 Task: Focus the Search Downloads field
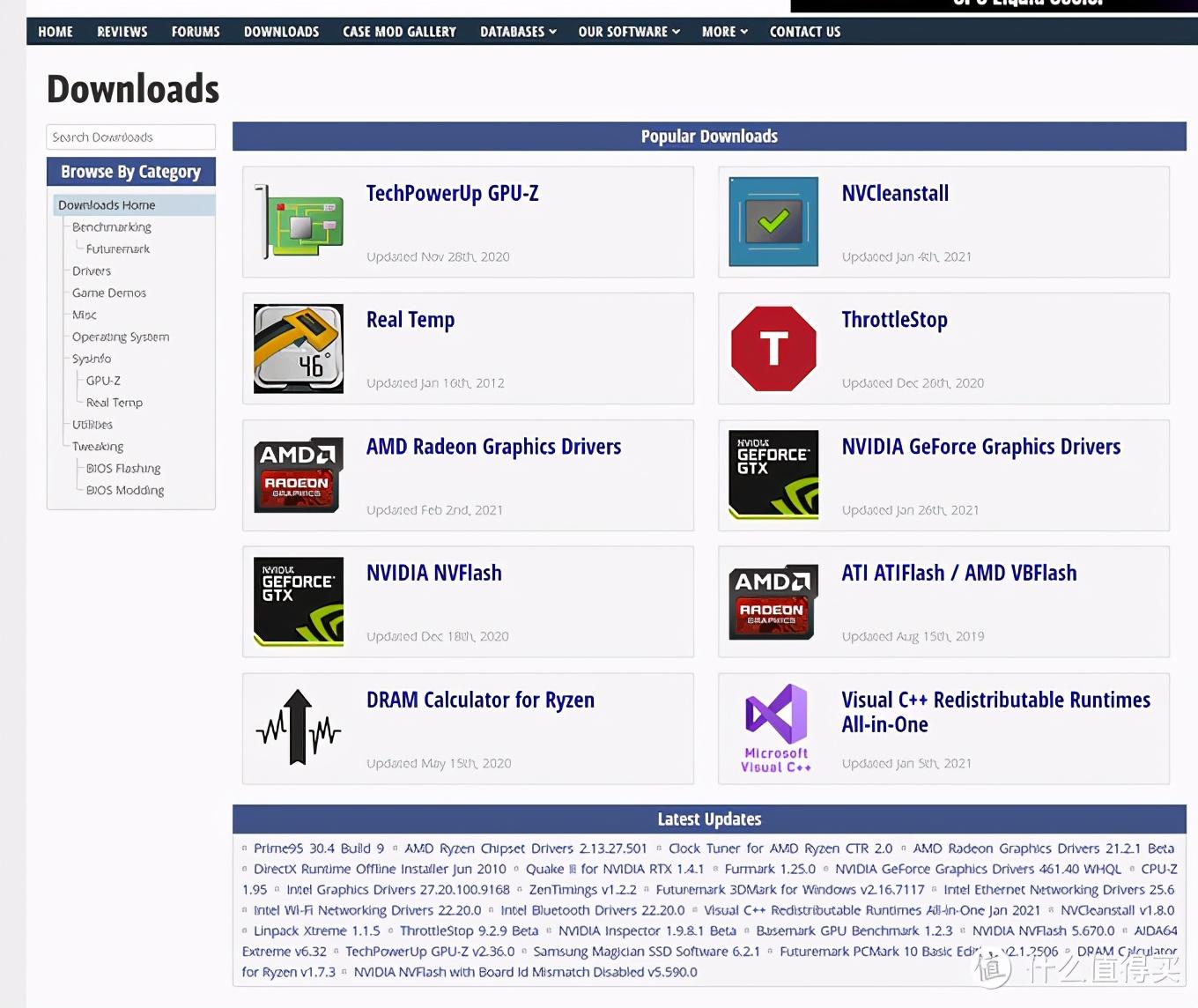tap(130, 137)
